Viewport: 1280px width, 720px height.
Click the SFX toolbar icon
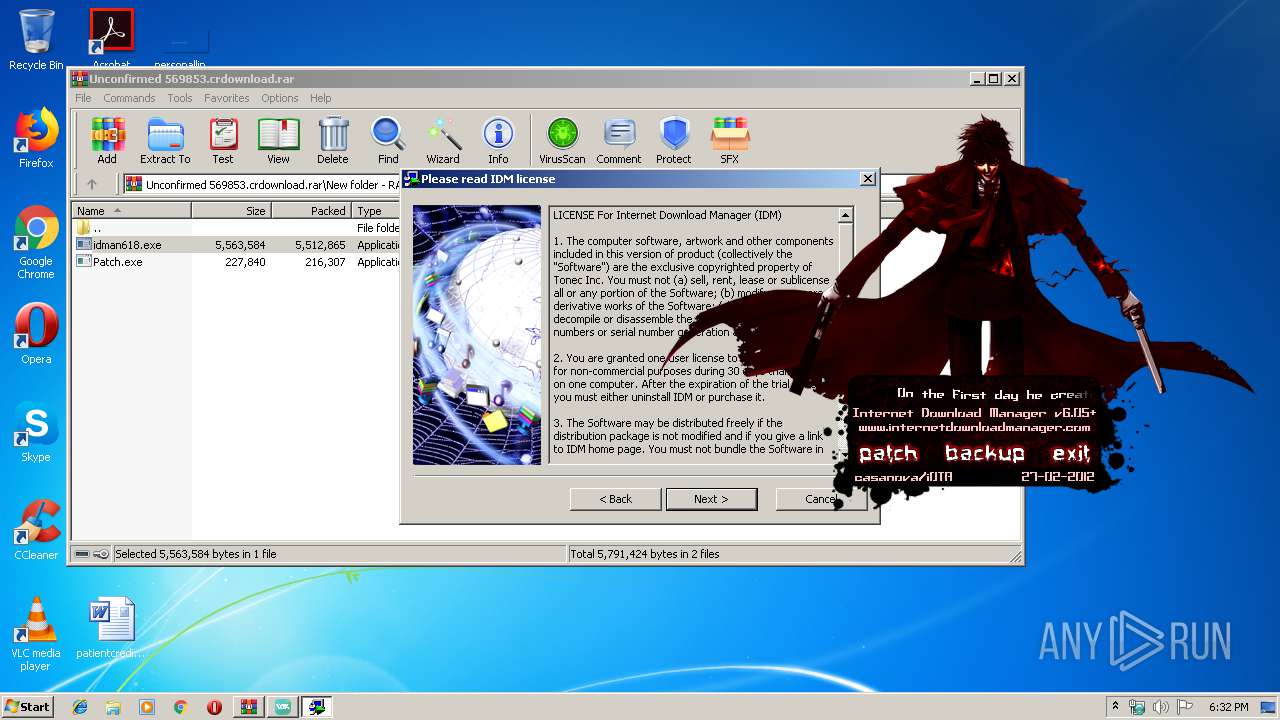click(x=730, y=140)
